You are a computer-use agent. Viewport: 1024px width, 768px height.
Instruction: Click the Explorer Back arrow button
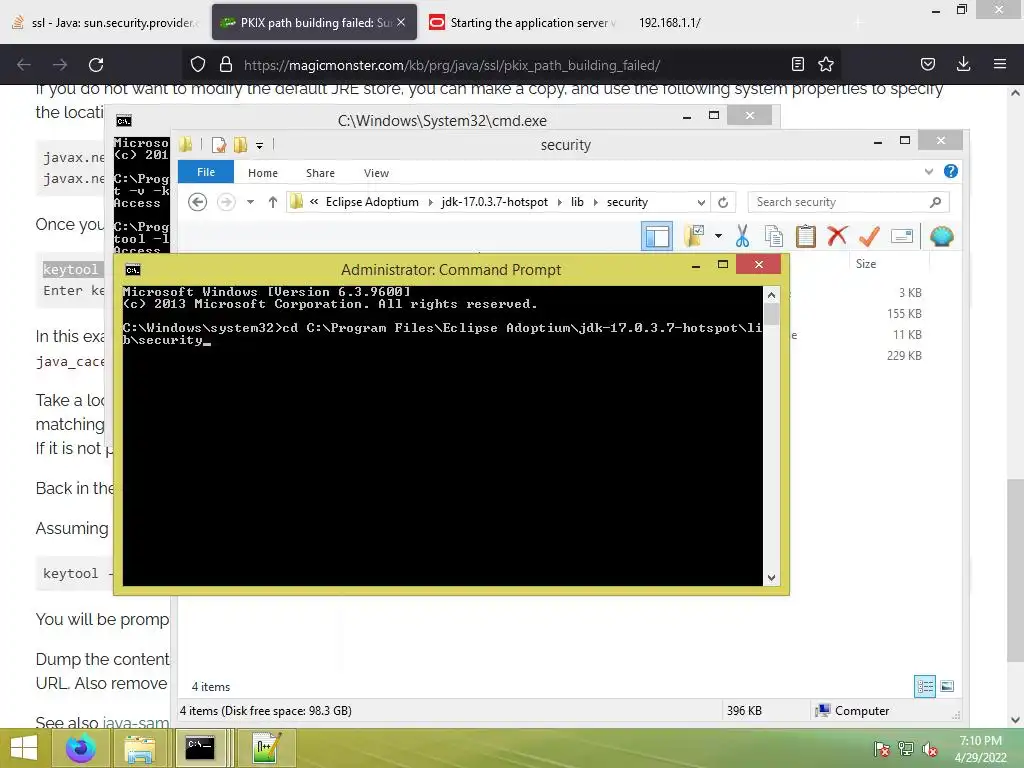197,202
